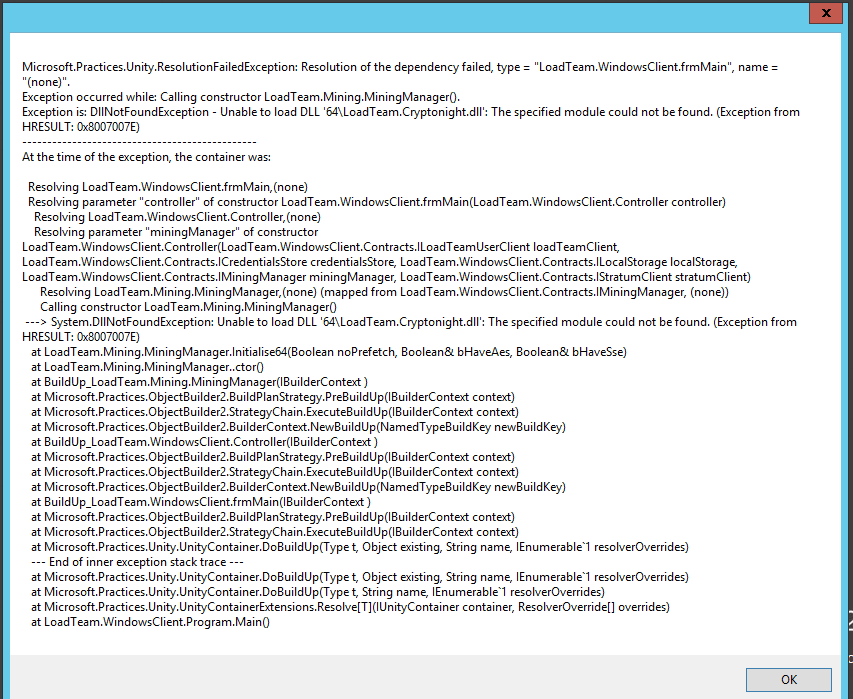Click the '---> System.DllNotFoundException' line

411,322
